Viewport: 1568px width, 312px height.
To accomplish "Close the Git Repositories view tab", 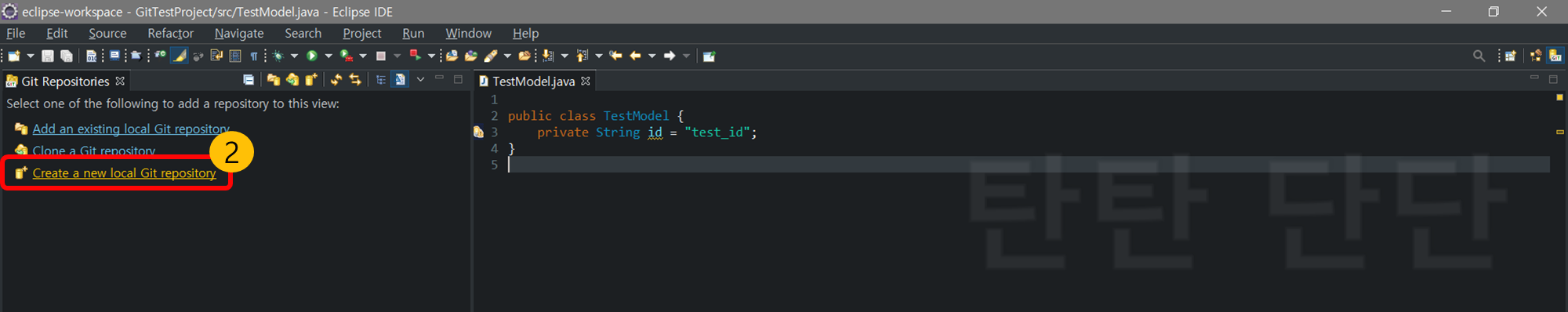I will [x=120, y=81].
